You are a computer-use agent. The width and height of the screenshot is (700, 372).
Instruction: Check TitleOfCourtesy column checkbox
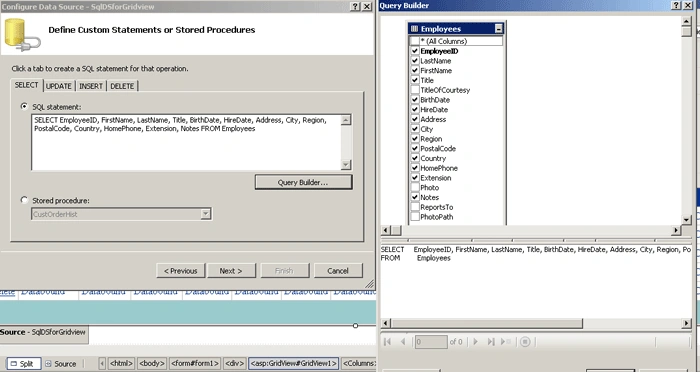(415, 90)
